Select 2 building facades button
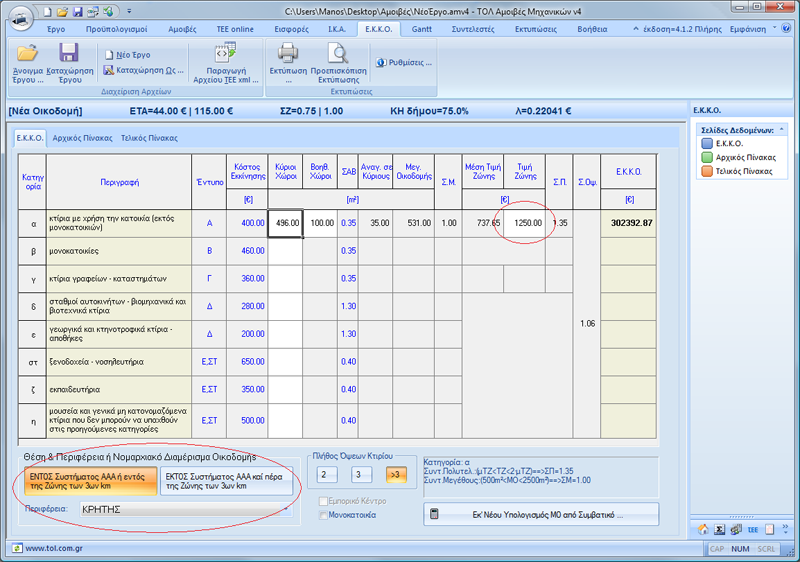800x562 pixels. (327, 475)
